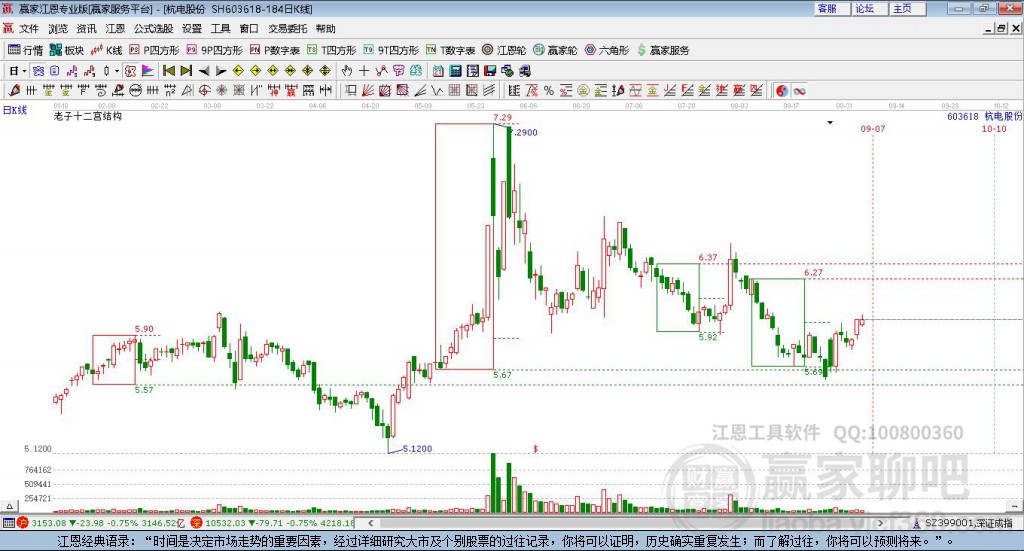Select the zigzag wave line tool

click(x=438, y=91)
